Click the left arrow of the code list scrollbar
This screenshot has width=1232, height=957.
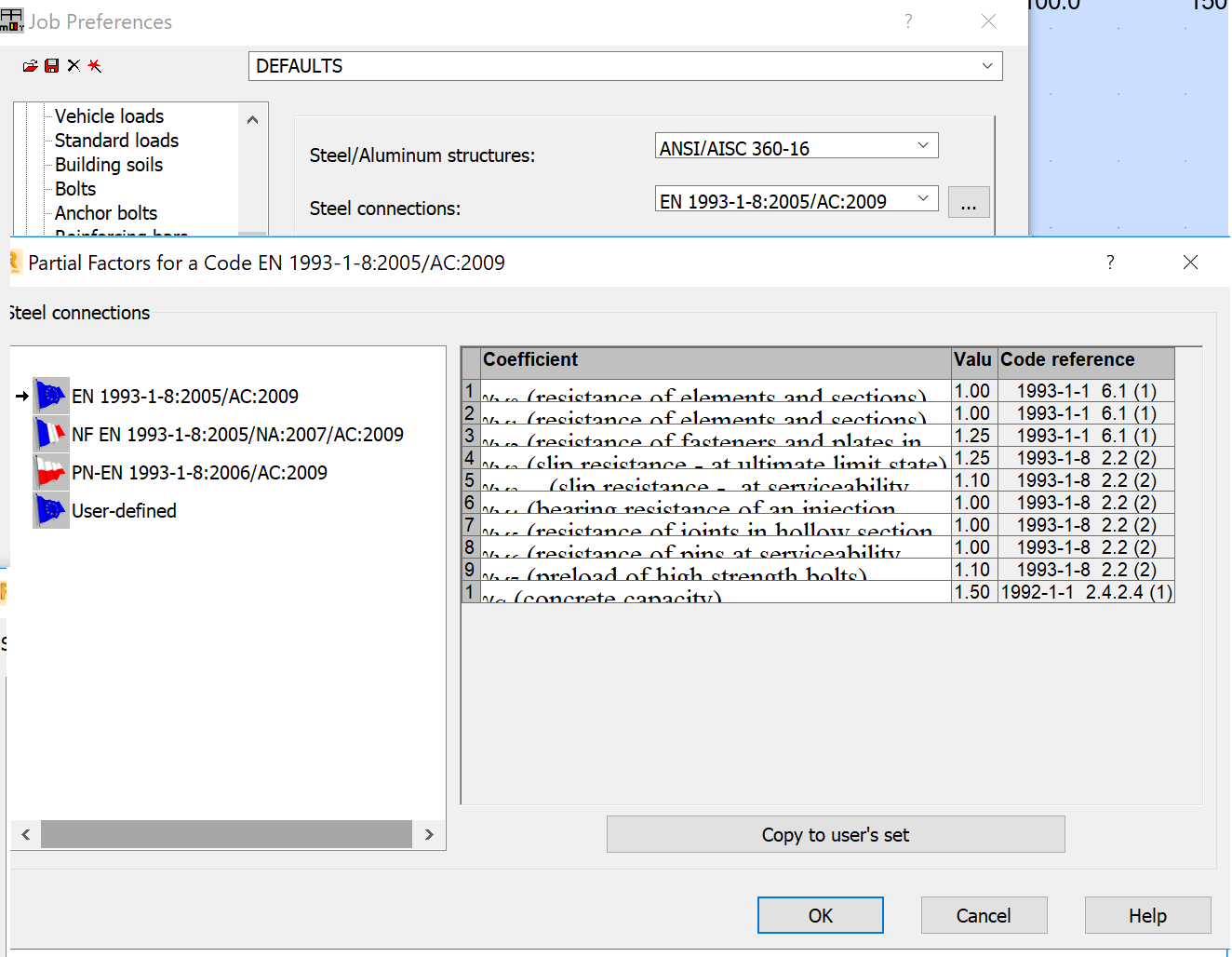(26, 834)
